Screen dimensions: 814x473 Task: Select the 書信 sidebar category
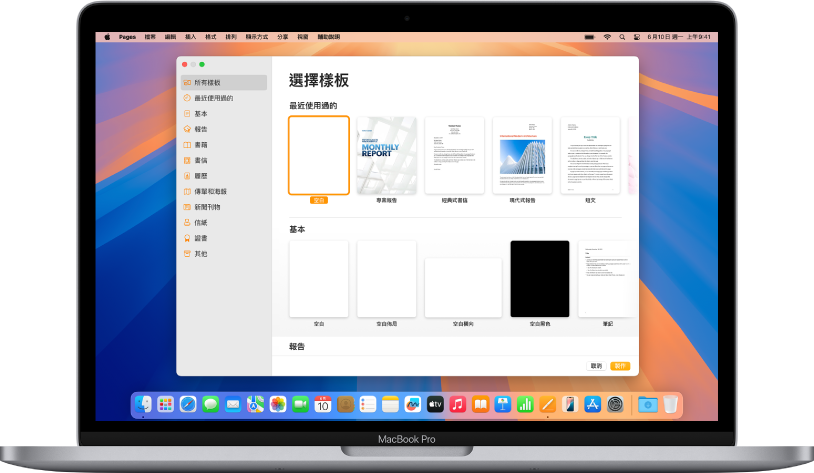click(224, 160)
